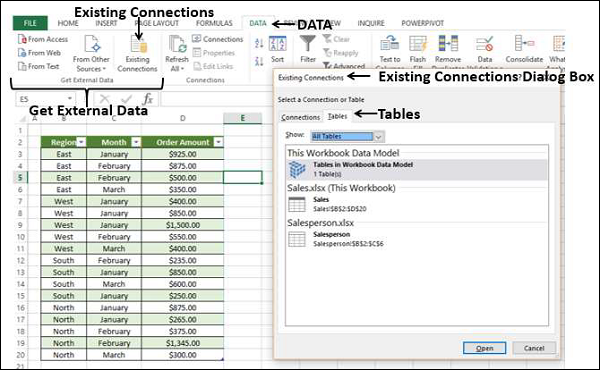Select the Tables tab in dialog

pyautogui.click(x=338, y=116)
